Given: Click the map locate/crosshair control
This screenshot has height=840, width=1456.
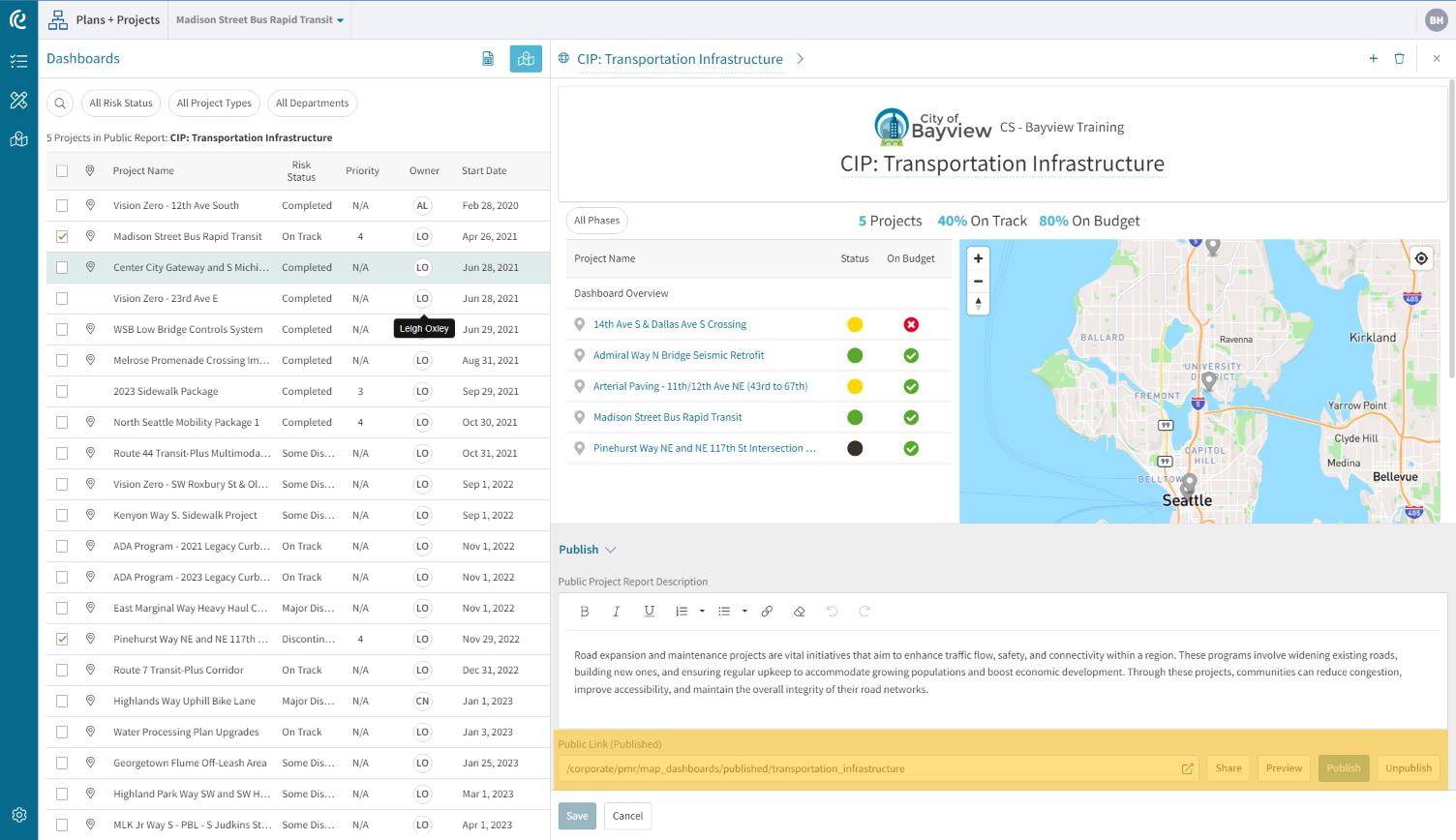Looking at the screenshot, I should 1420,257.
